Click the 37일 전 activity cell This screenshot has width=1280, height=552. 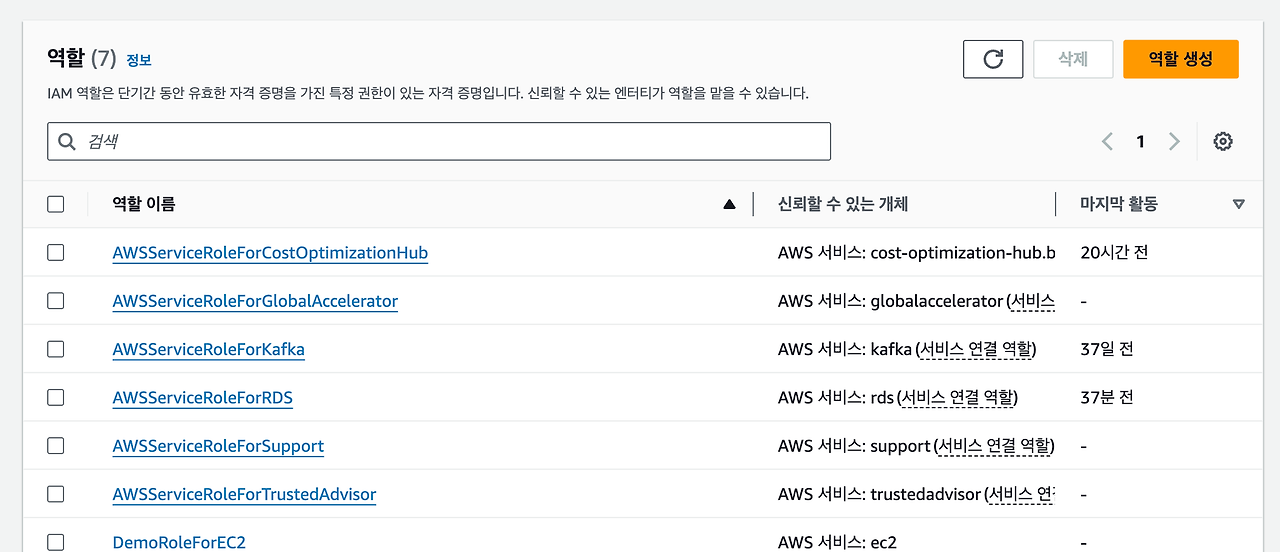1107,349
